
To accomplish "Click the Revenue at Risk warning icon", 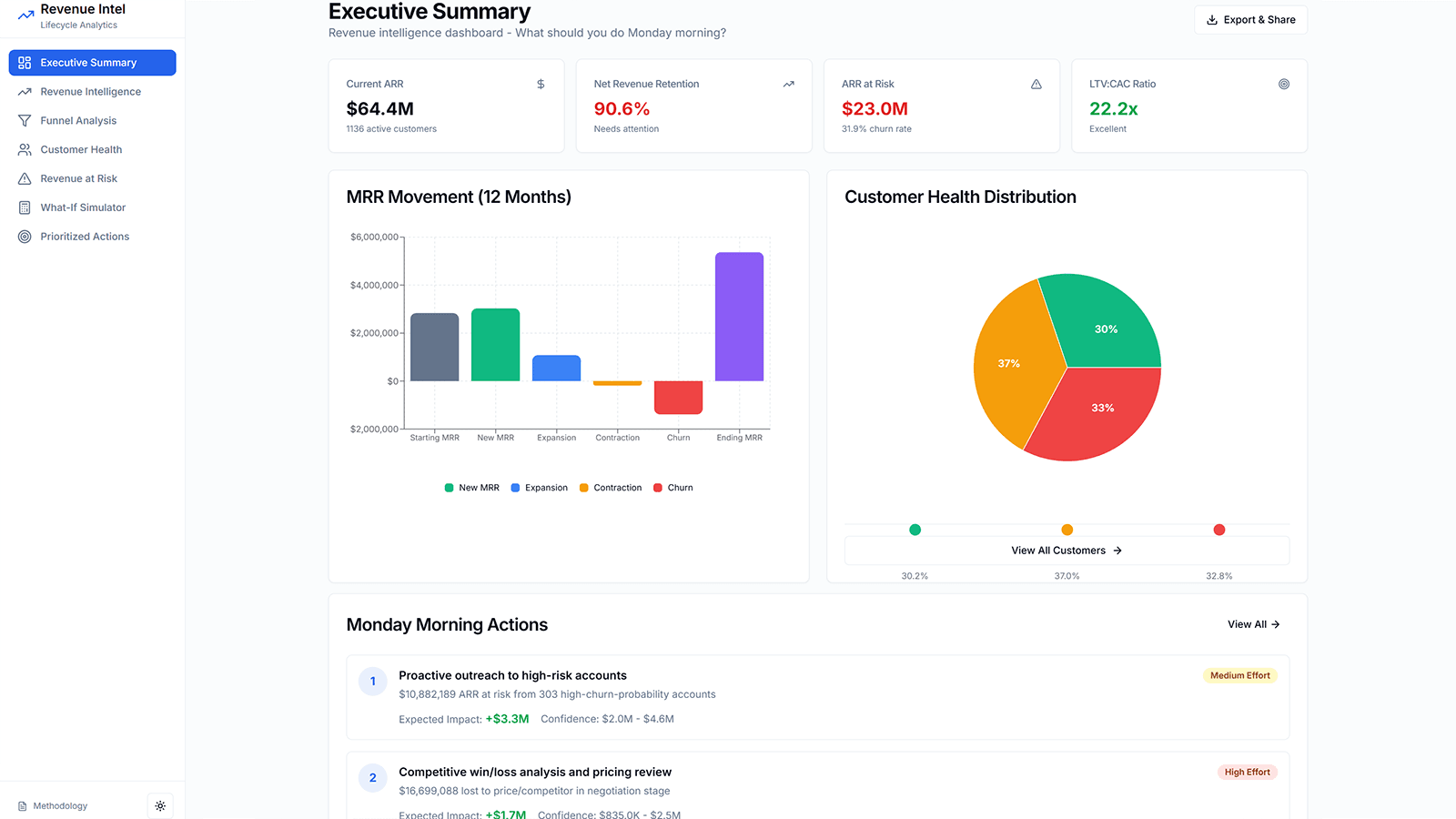I will pyautogui.click(x=25, y=178).
